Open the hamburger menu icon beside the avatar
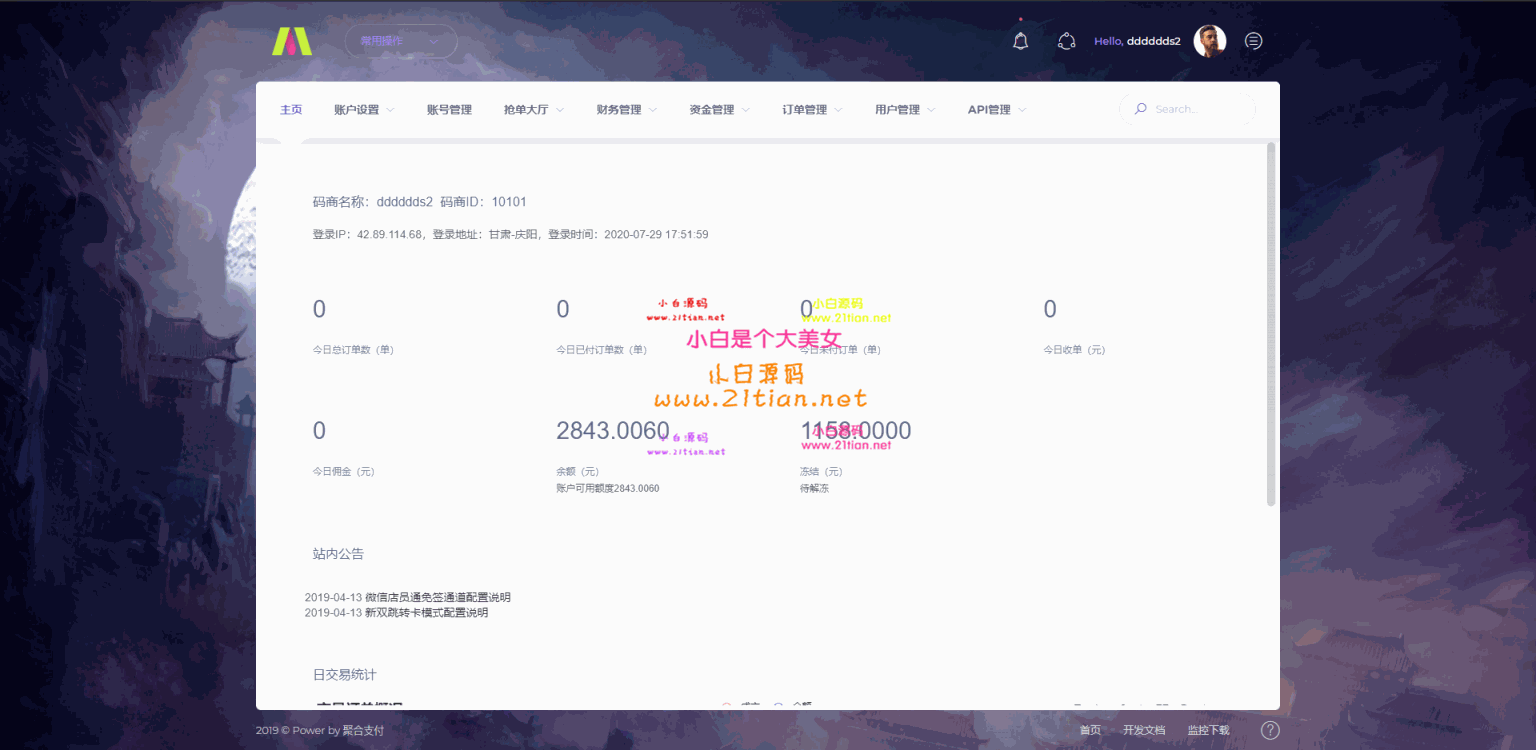 click(x=1253, y=41)
